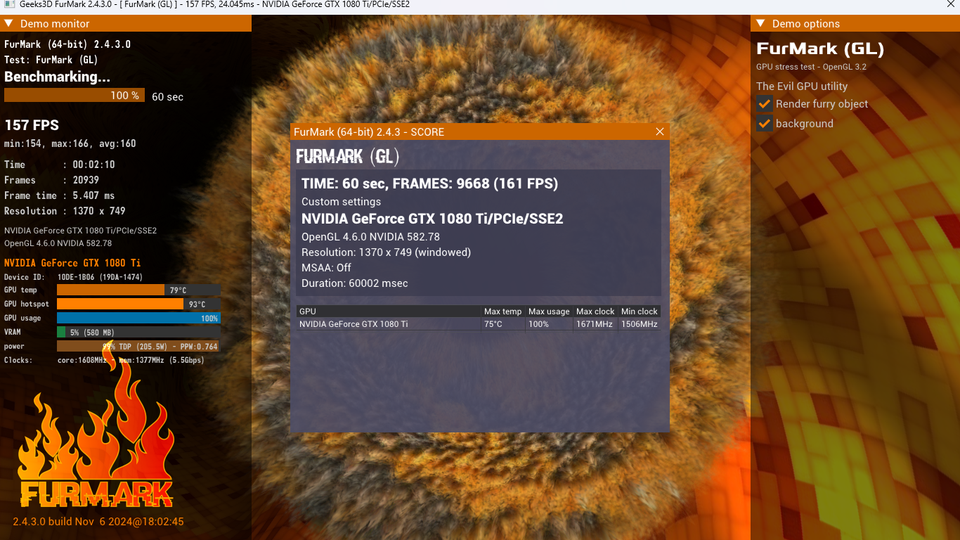Click the Frames : 20939 readout

pyautogui.click(x=51, y=180)
